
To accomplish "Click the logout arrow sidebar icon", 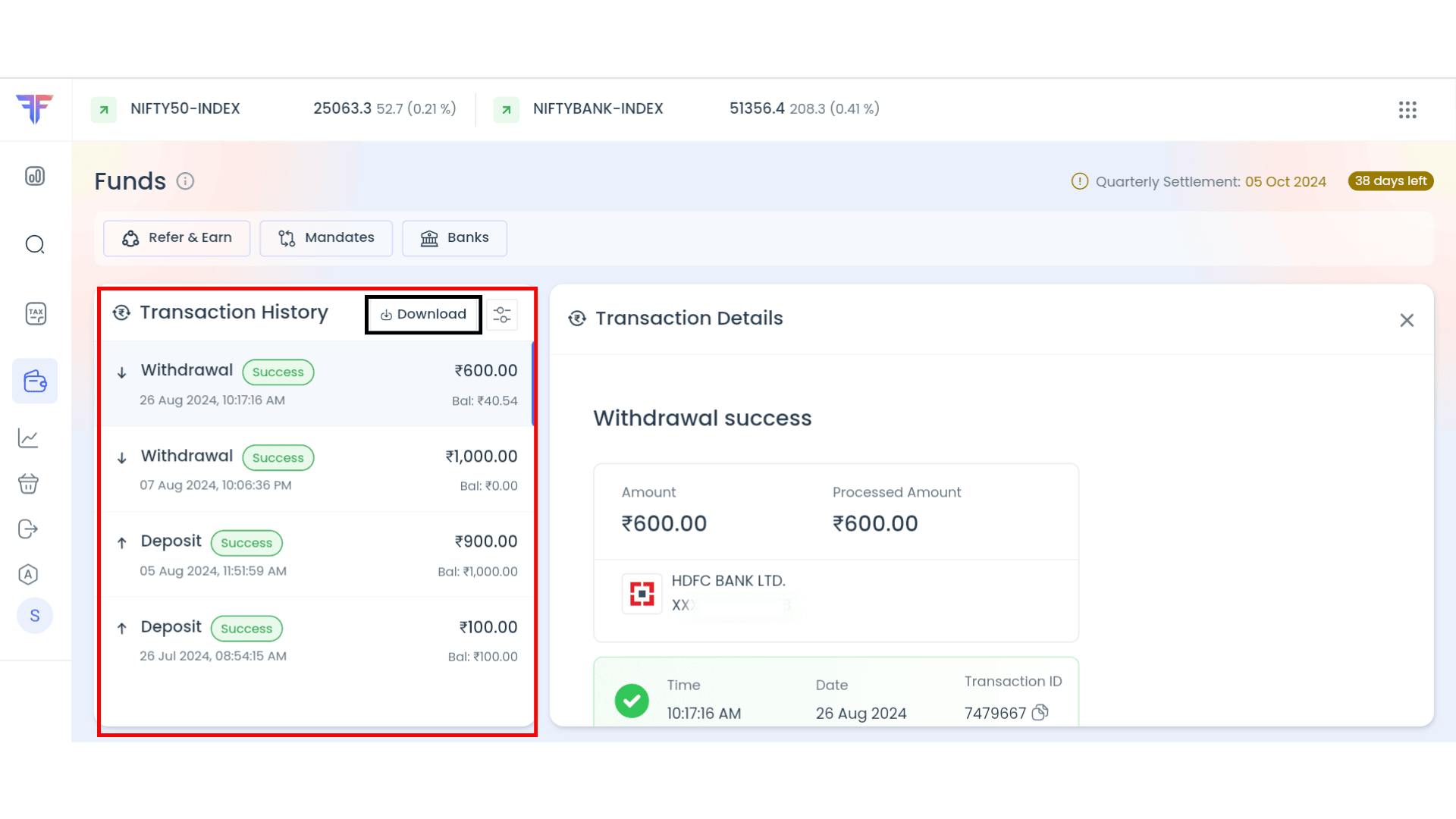I will (28, 529).
